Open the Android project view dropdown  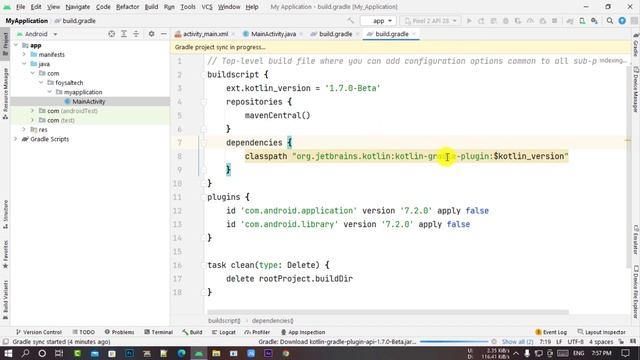tap(37, 34)
